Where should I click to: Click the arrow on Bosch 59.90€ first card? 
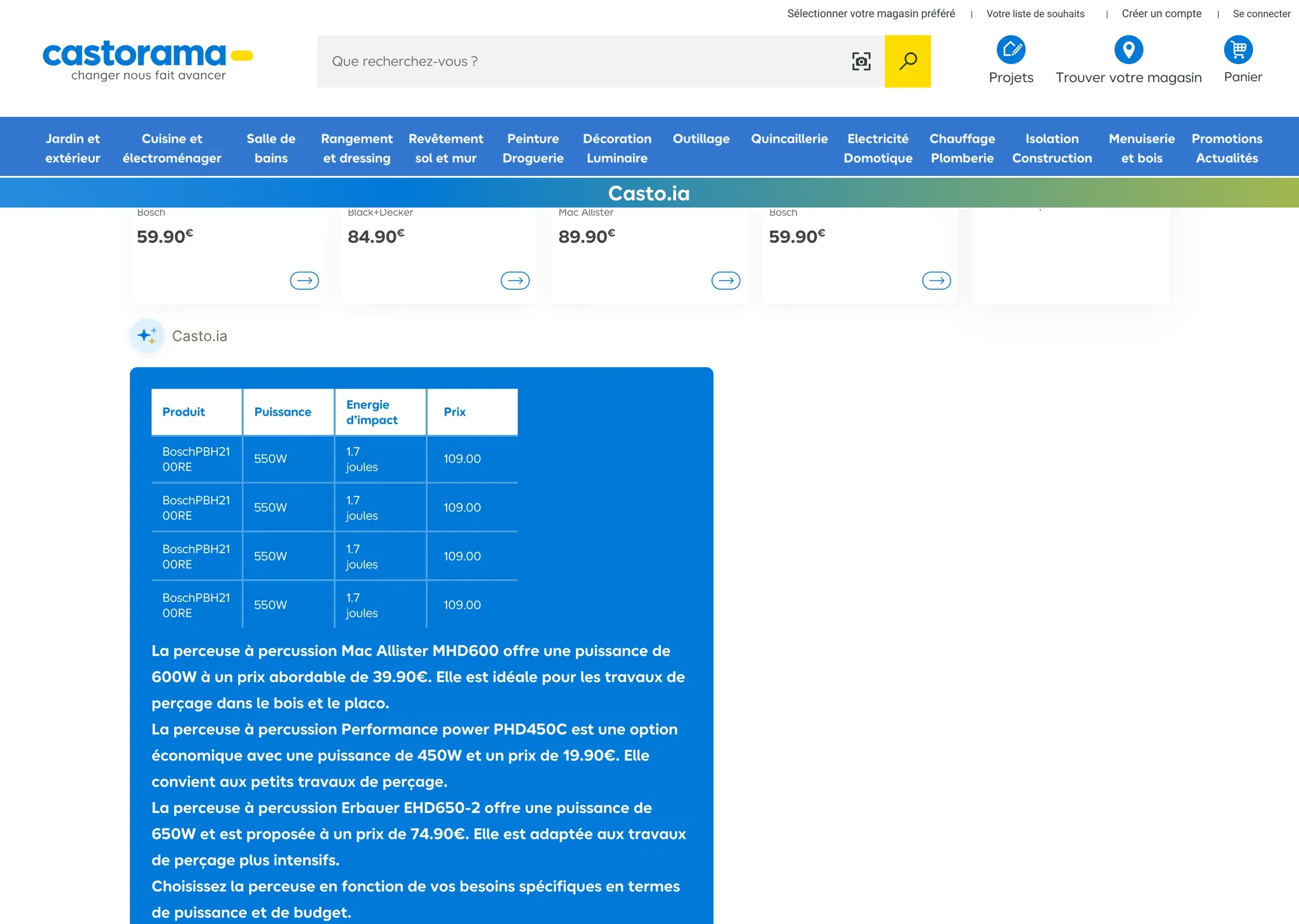(x=304, y=280)
